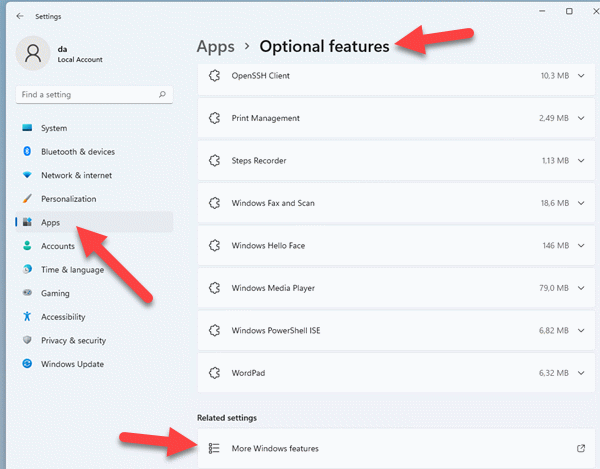600x469 pixels.
Task: Click the 'Optional features' page title
Action: [x=324, y=46]
